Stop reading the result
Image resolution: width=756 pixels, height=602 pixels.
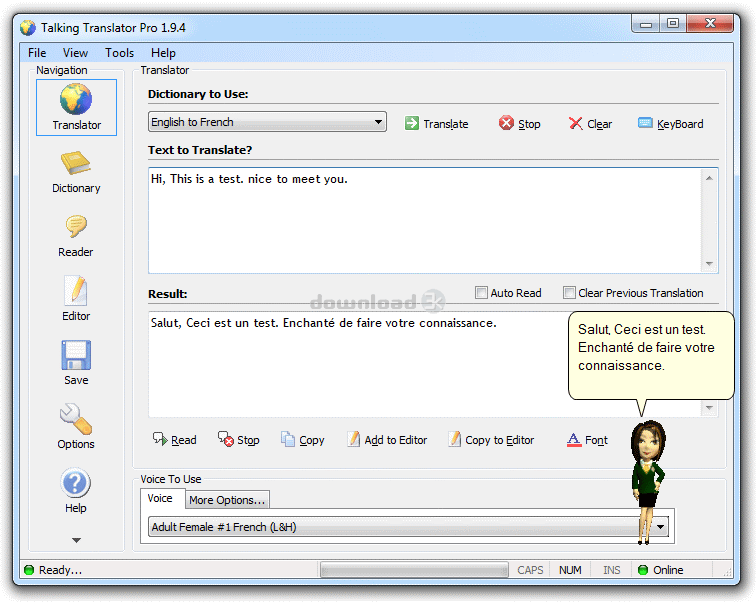coord(239,440)
